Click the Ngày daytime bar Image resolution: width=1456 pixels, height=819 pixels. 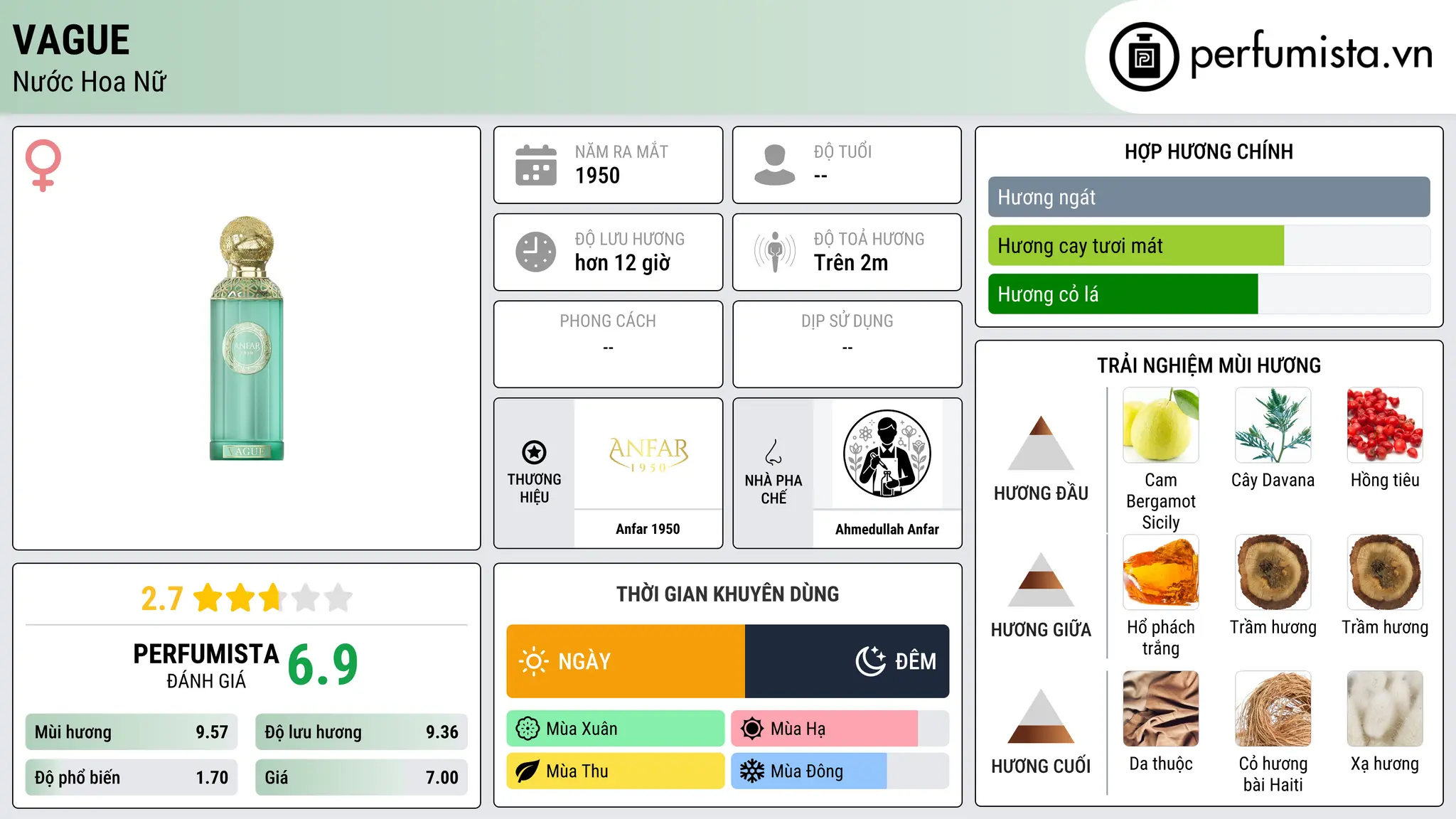(626, 661)
